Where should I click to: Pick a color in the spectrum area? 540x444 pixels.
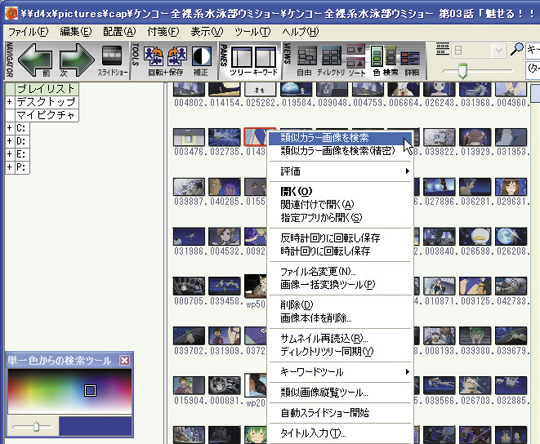coord(70,392)
